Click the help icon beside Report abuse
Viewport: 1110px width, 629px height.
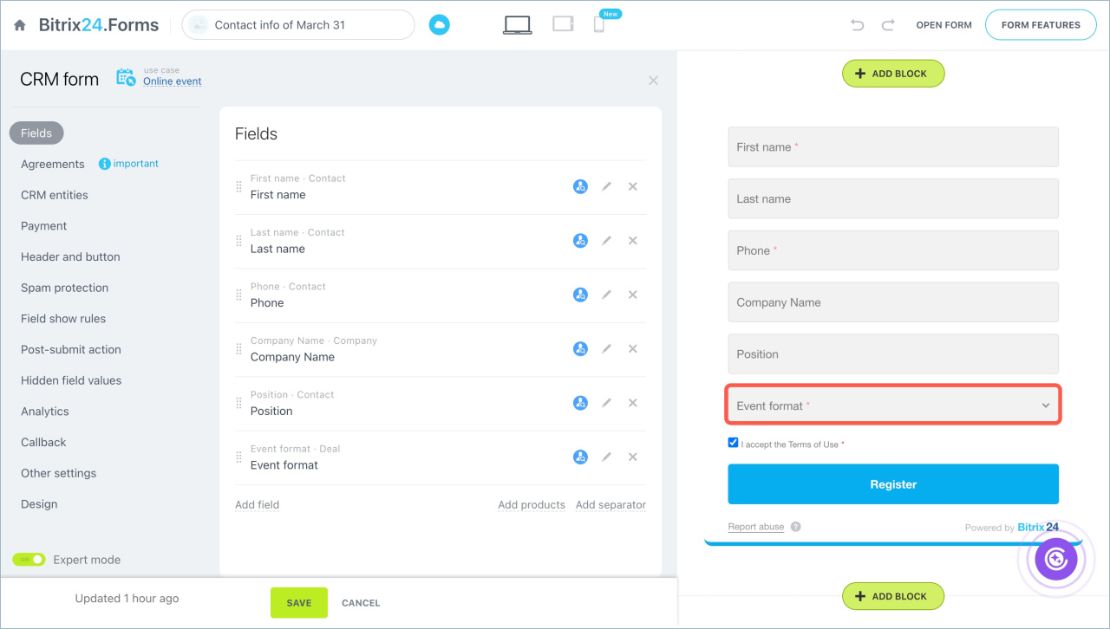(x=796, y=526)
